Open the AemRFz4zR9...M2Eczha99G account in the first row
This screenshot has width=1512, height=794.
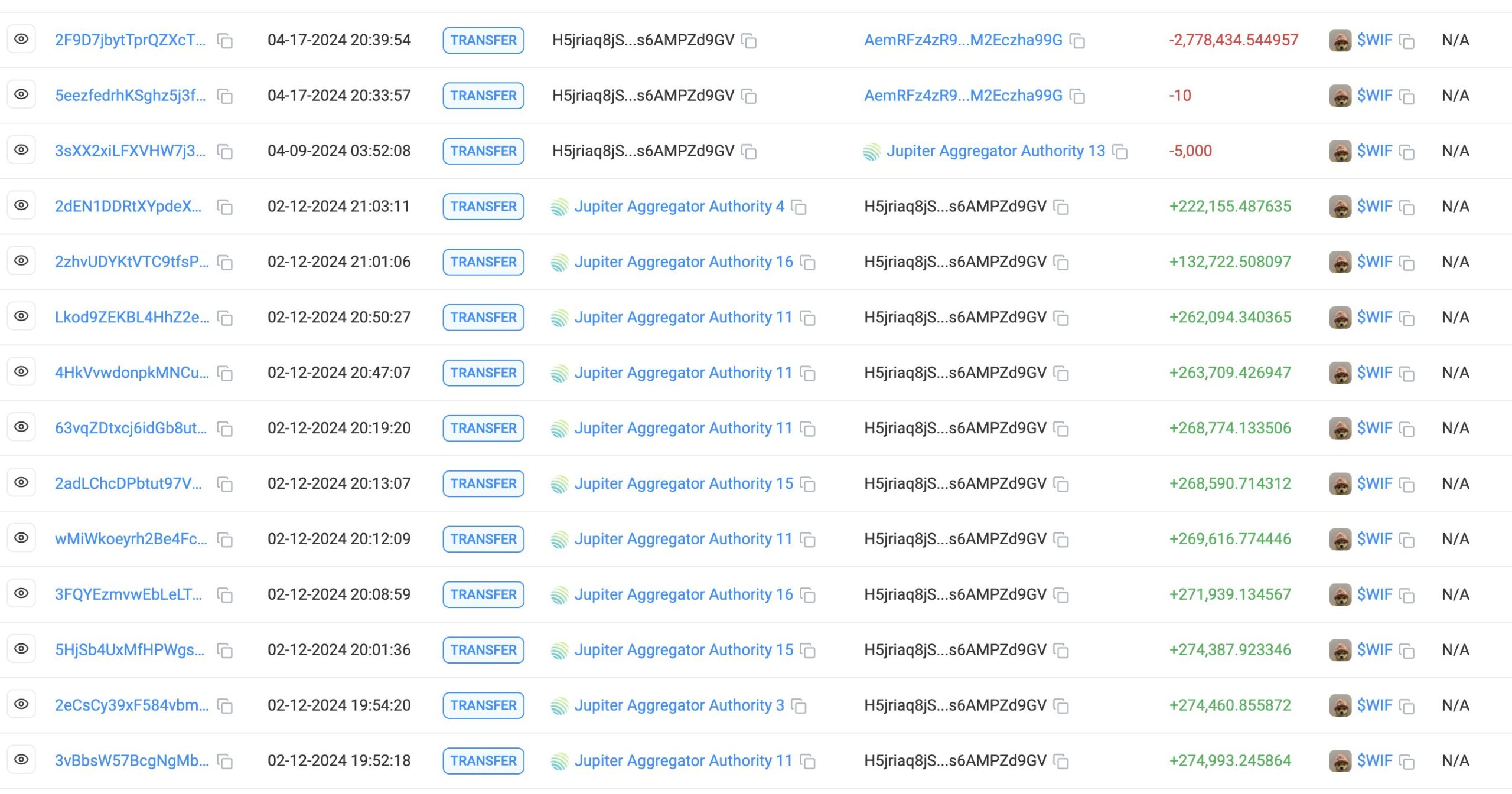point(963,40)
